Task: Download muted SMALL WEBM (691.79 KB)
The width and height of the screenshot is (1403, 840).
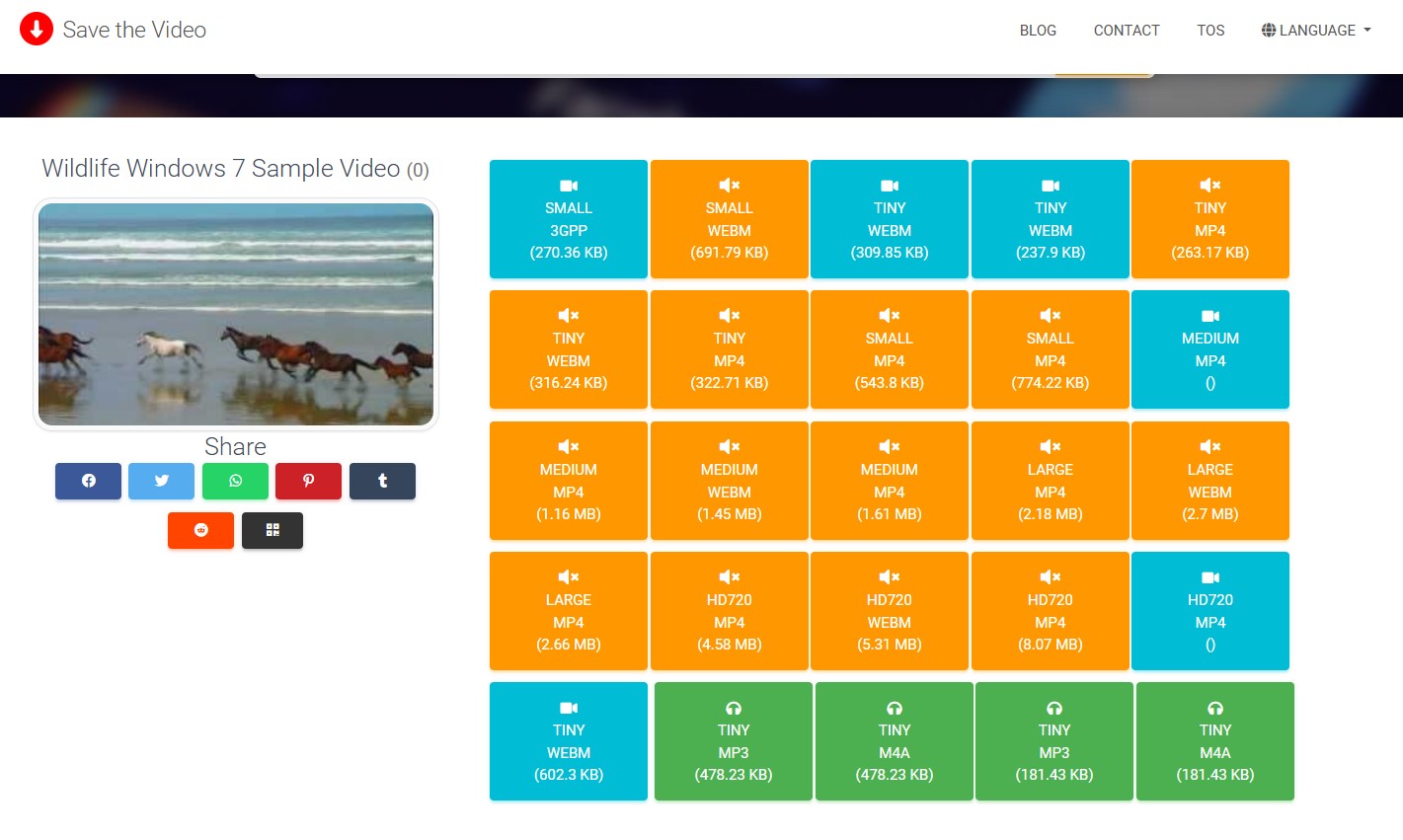Action: coord(730,219)
